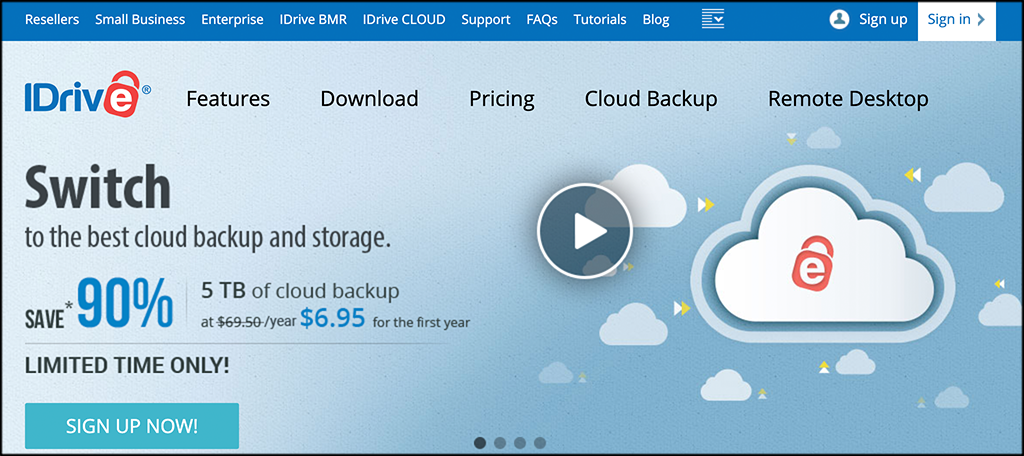Click the Sign up link
1024x456 pixels.
point(883,19)
